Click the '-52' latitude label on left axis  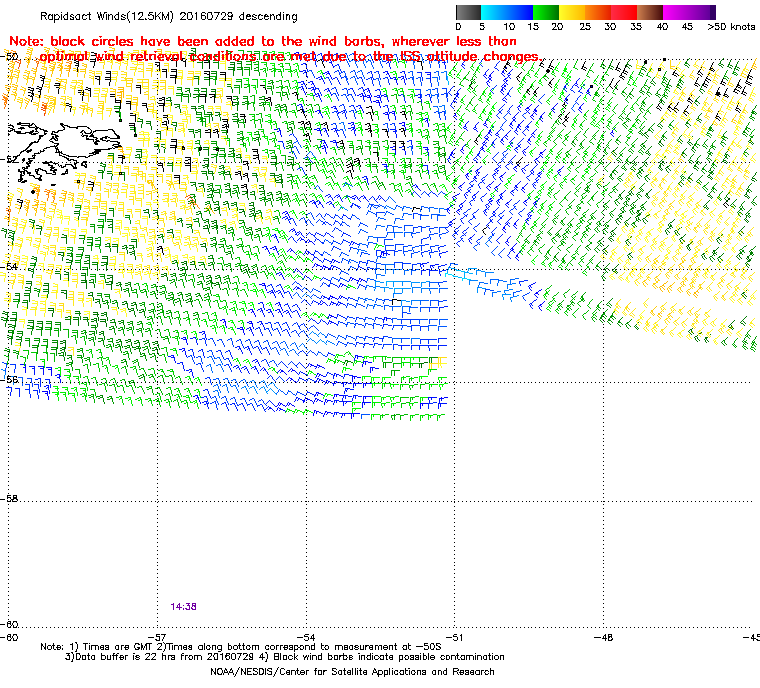point(11,159)
